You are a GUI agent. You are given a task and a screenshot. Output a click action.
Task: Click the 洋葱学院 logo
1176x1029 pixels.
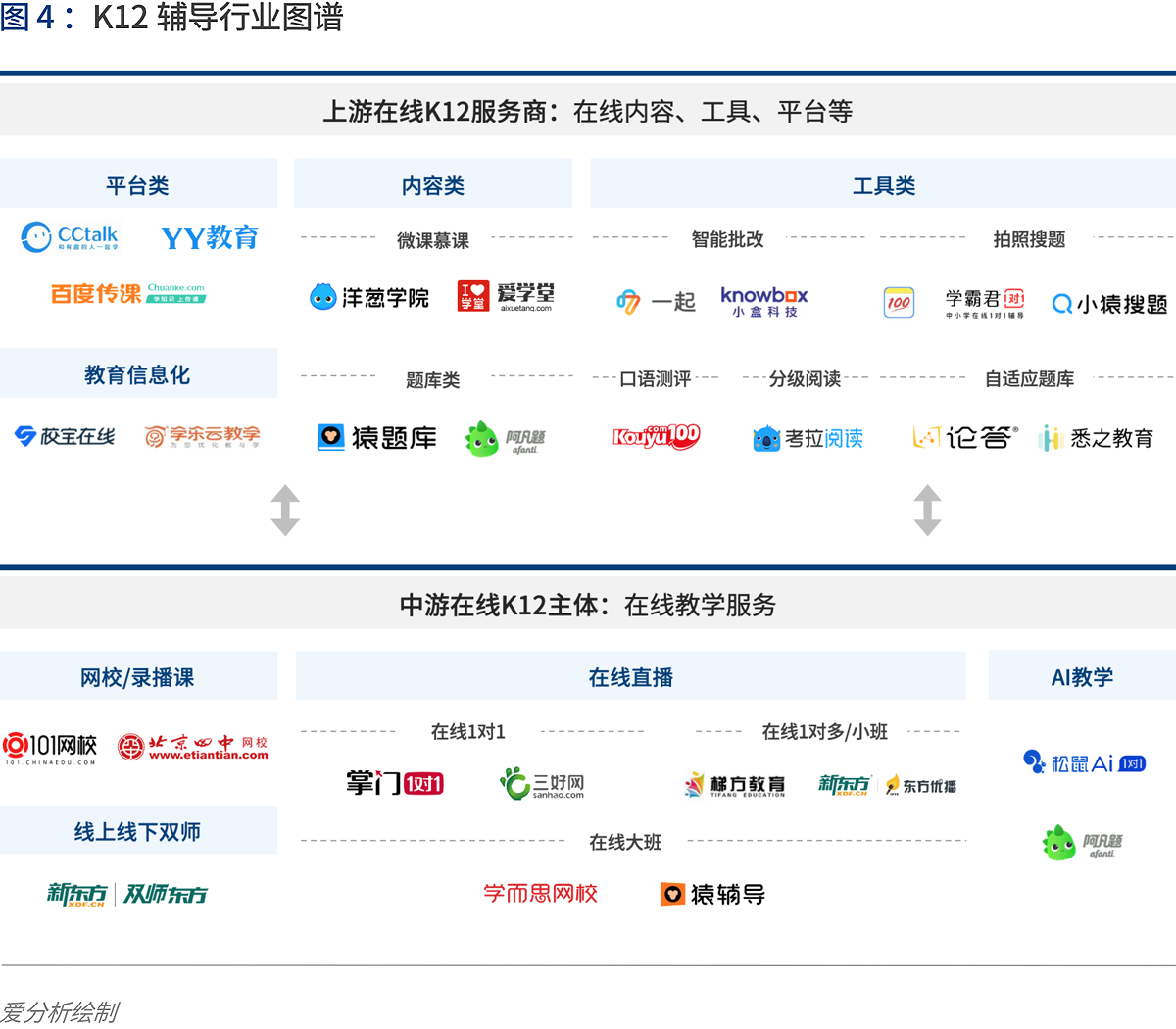[369, 297]
